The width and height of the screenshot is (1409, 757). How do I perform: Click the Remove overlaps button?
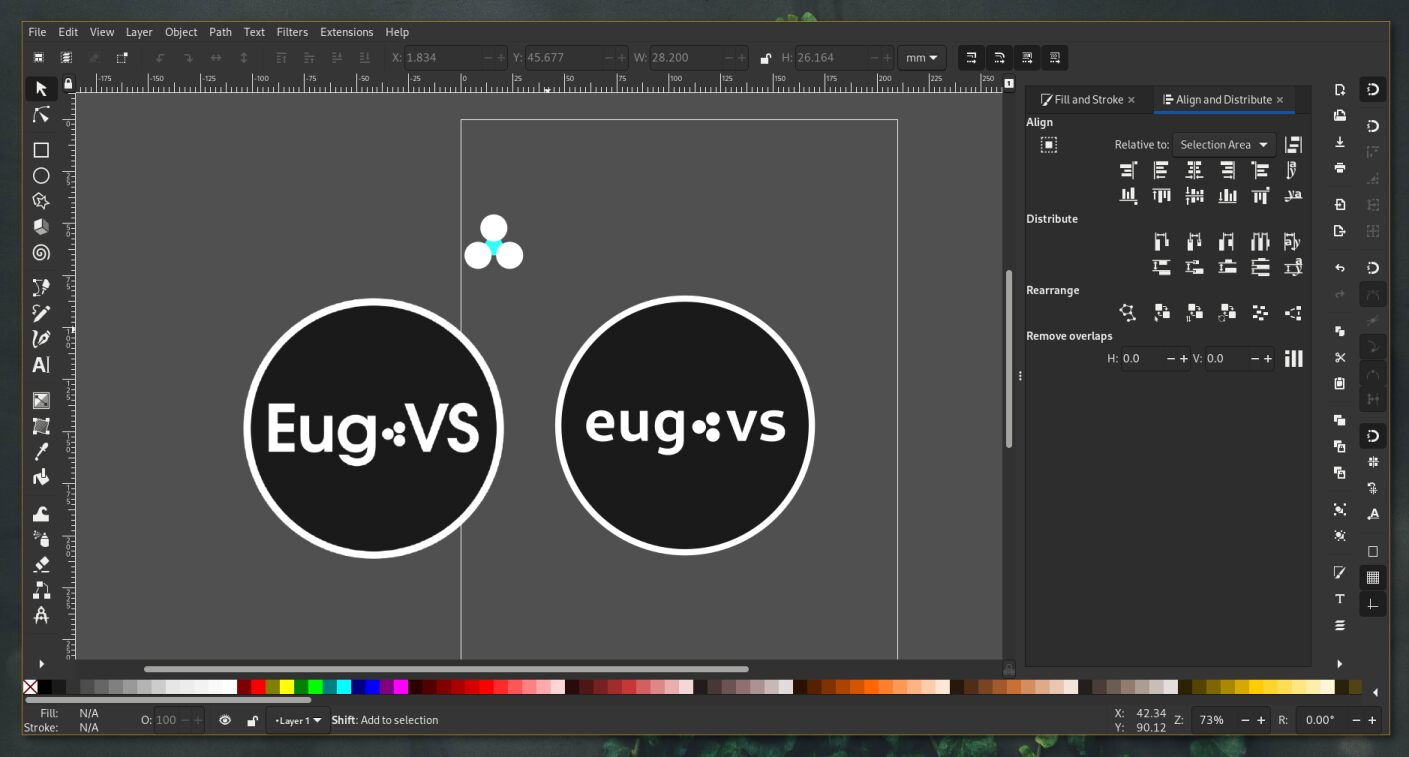[x=1293, y=358]
